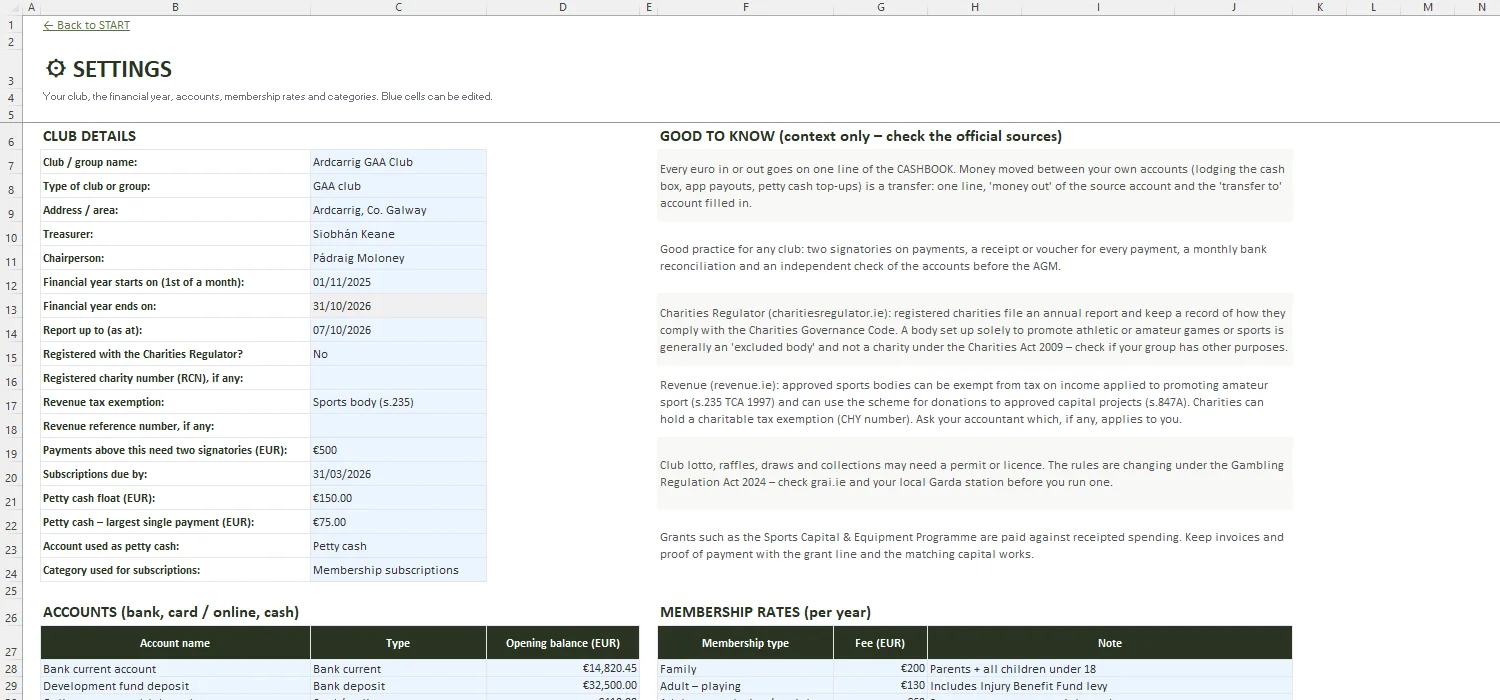Select the two signatories threshold €500
This screenshot has height=700, width=1500.
398,450
